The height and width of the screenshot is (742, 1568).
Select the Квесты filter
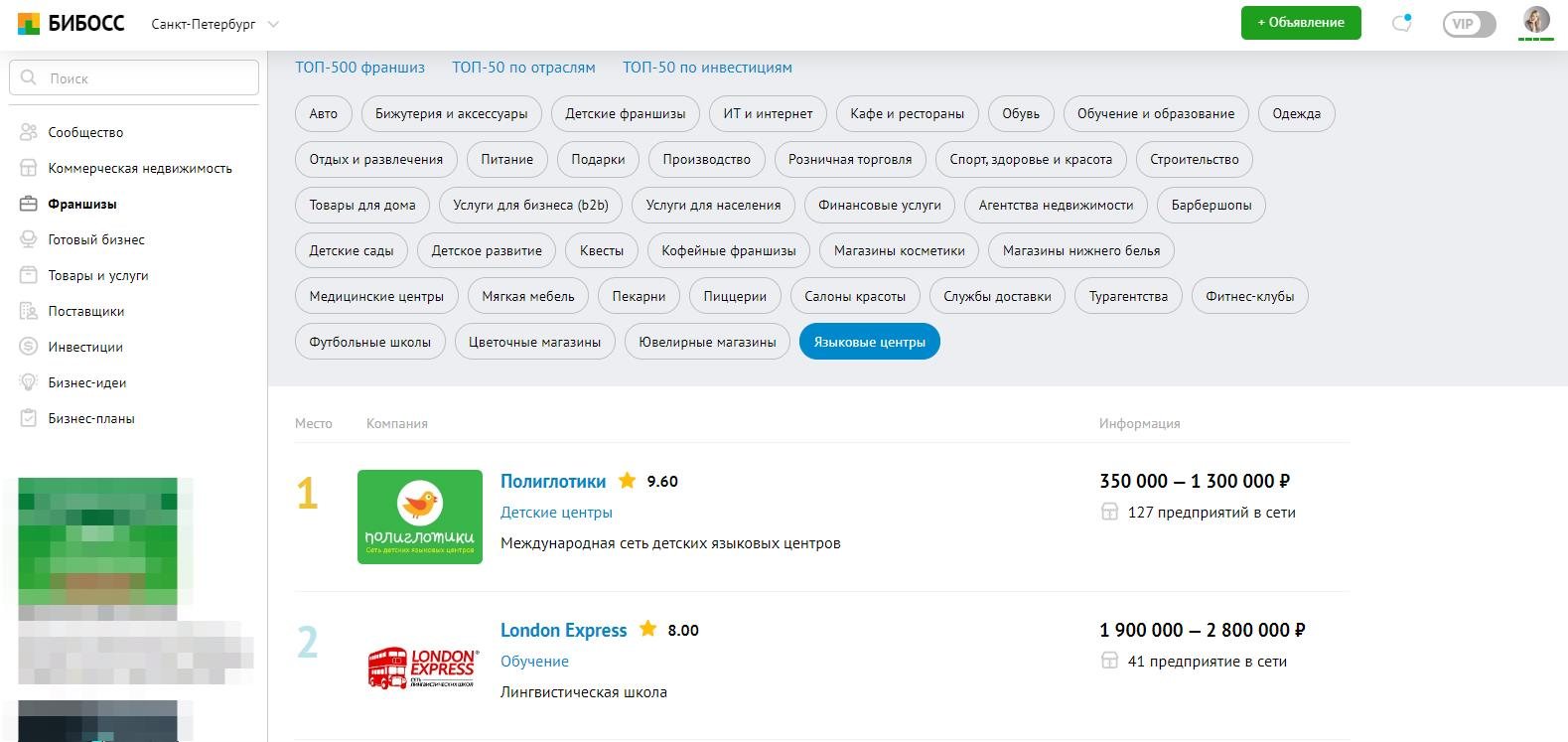pos(601,250)
